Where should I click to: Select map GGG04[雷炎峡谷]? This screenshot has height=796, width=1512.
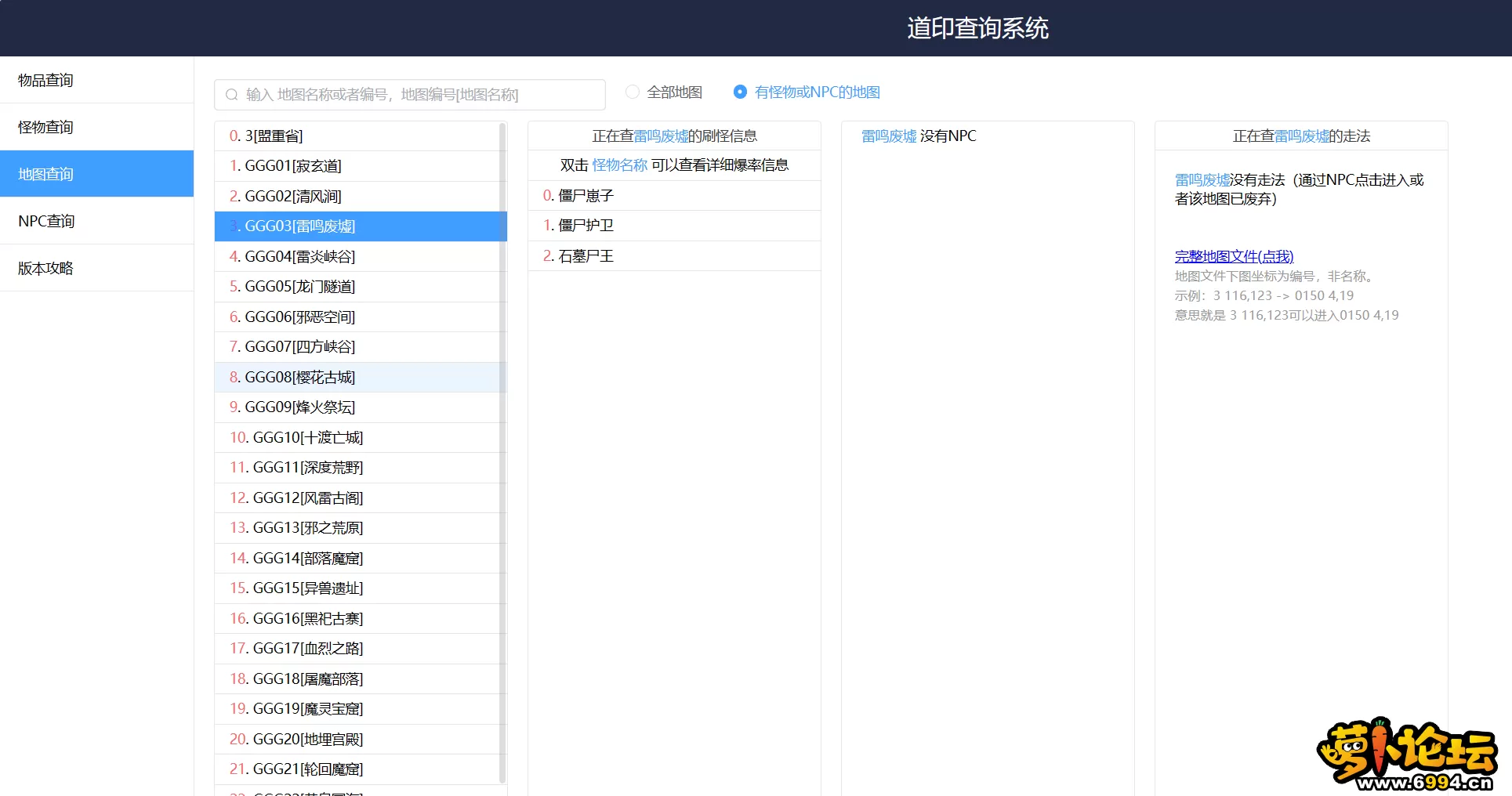tap(361, 257)
